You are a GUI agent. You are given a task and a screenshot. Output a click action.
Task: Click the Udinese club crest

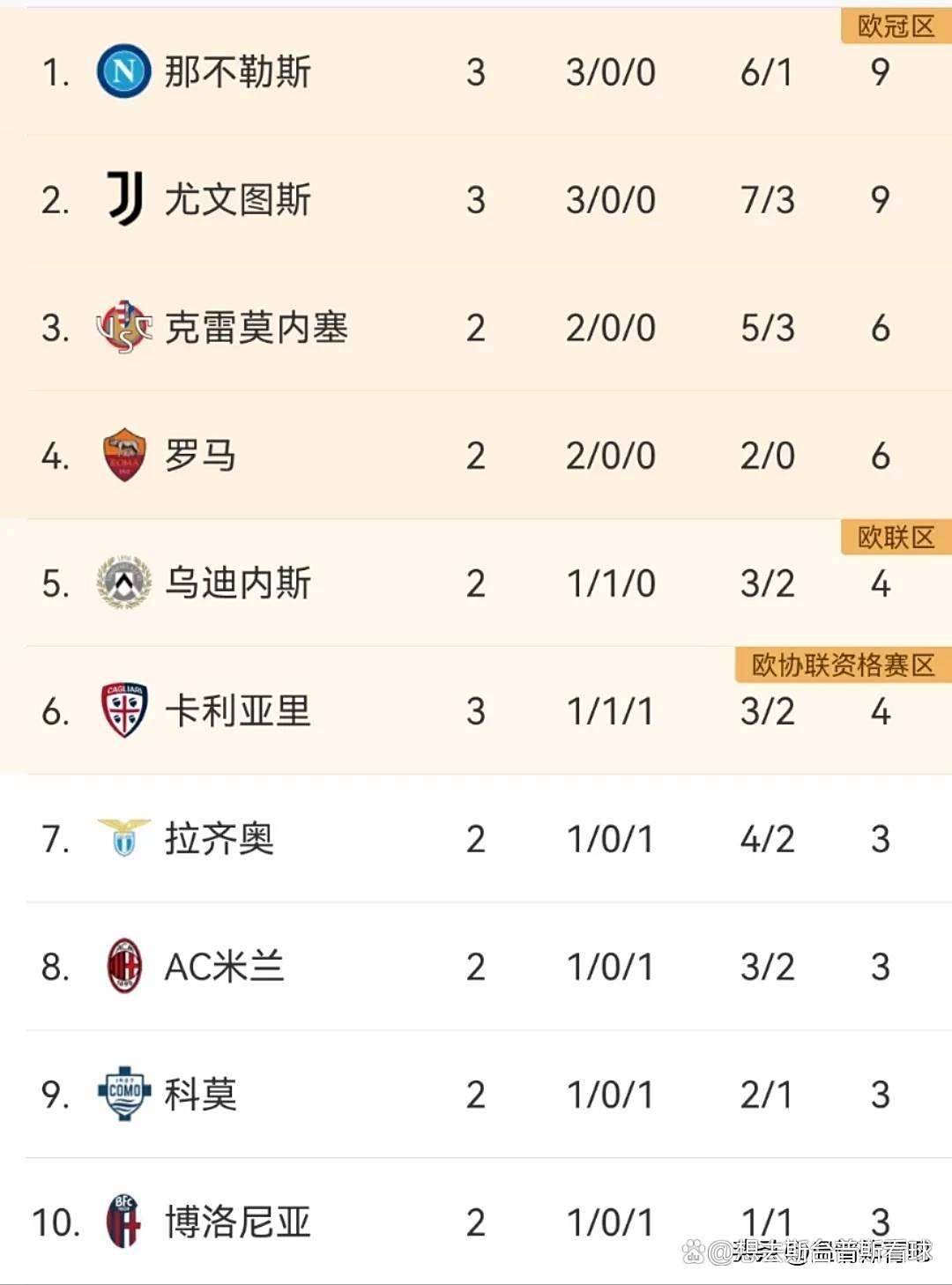[123, 583]
